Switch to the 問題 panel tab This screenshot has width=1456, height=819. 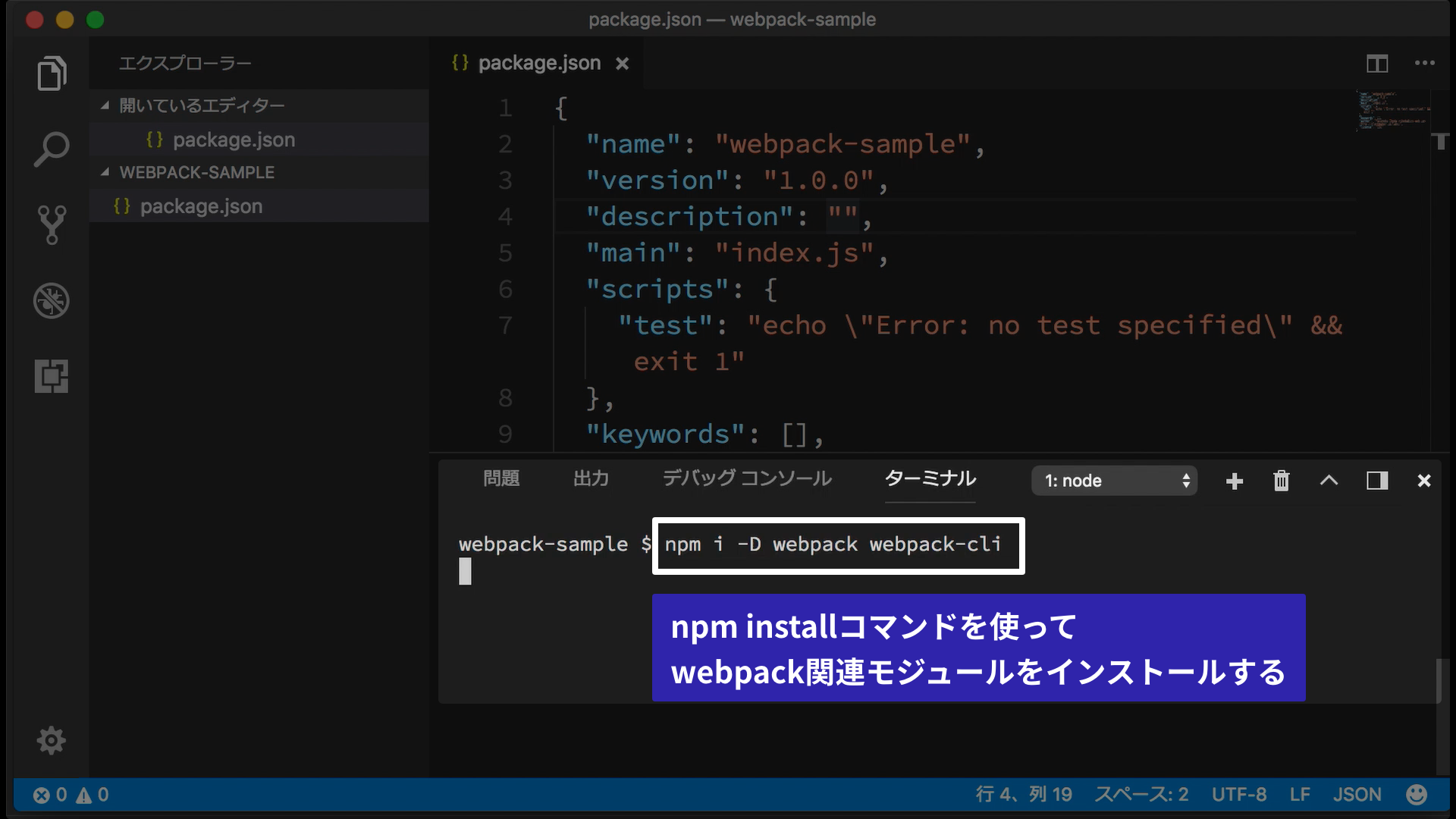pos(501,479)
